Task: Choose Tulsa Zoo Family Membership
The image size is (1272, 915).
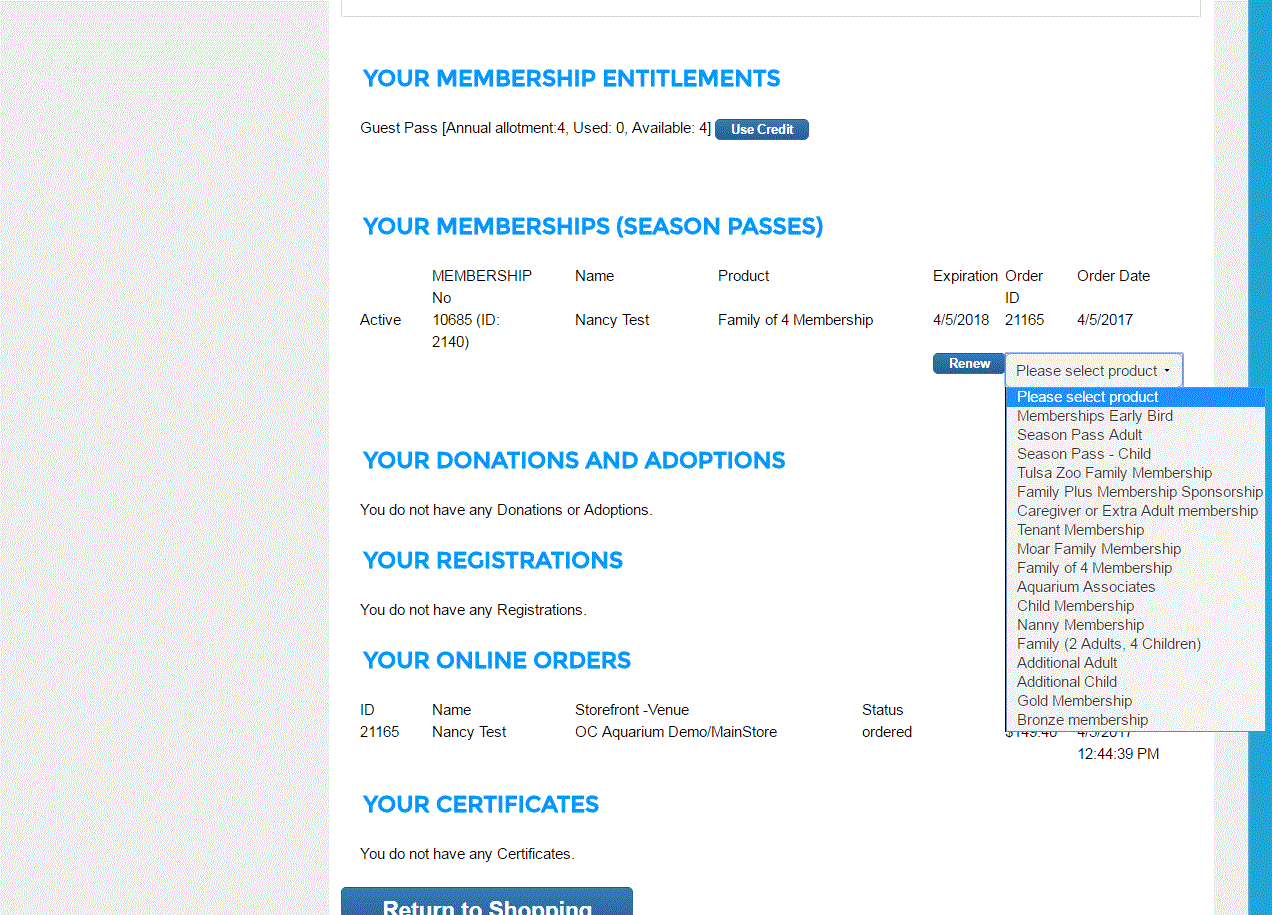Action: (1114, 473)
